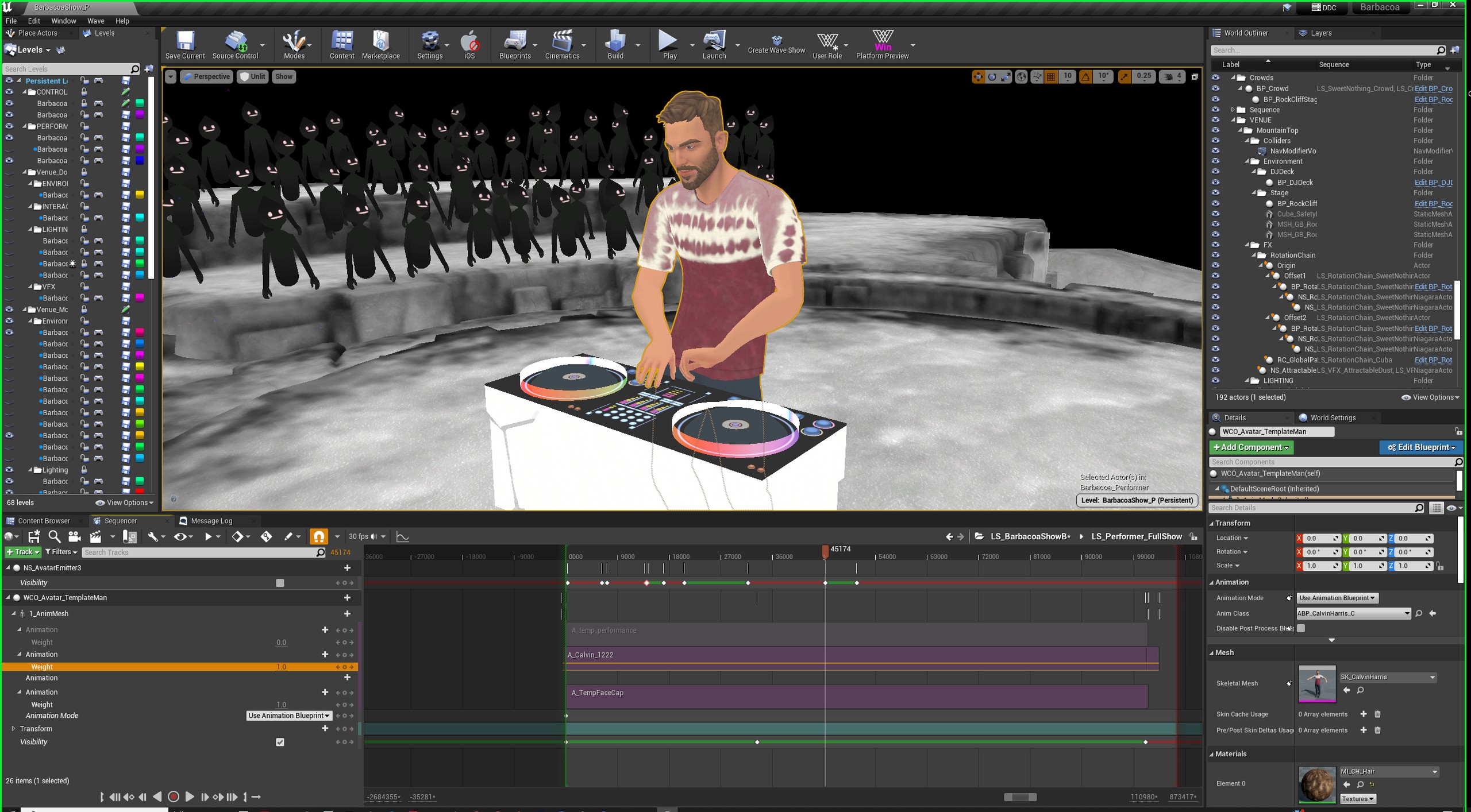Click the Edit Blueprint button
This screenshot has width=1471, height=812.
[1420, 447]
